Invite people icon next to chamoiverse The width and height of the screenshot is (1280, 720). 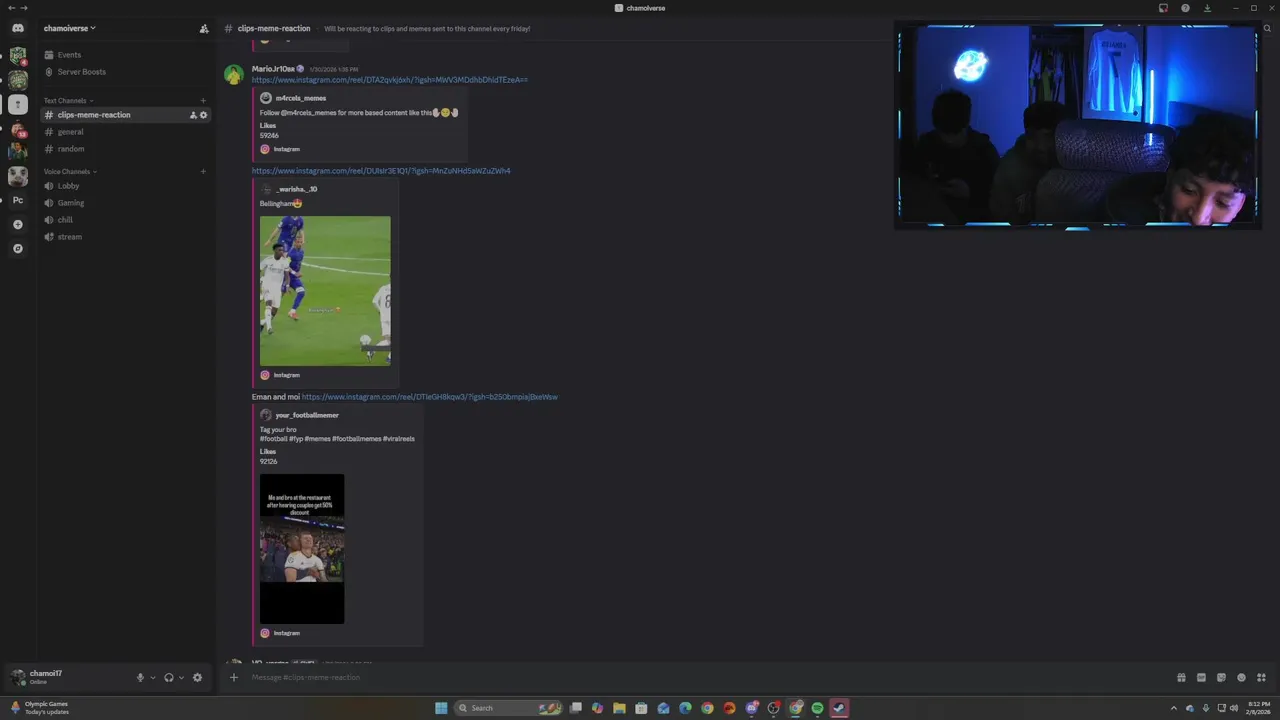click(204, 29)
